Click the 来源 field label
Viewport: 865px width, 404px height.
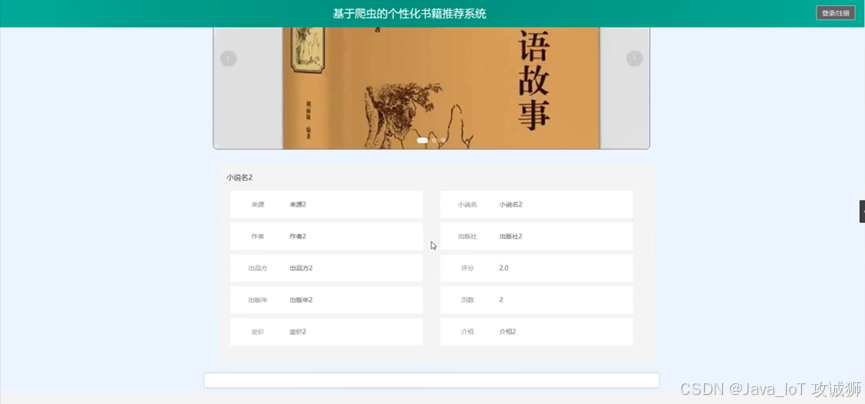258,205
